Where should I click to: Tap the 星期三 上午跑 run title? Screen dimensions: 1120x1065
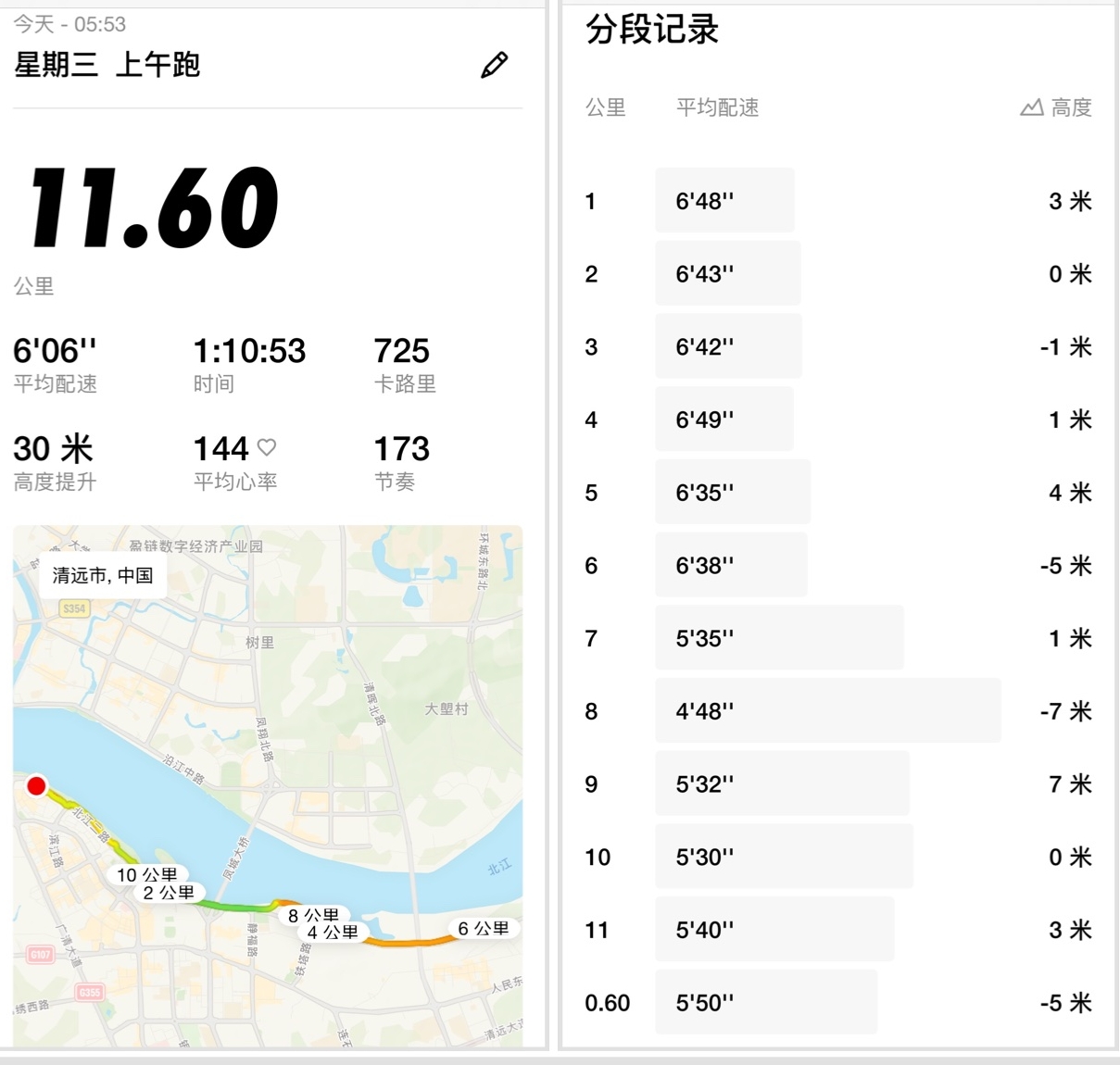(x=107, y=65)
